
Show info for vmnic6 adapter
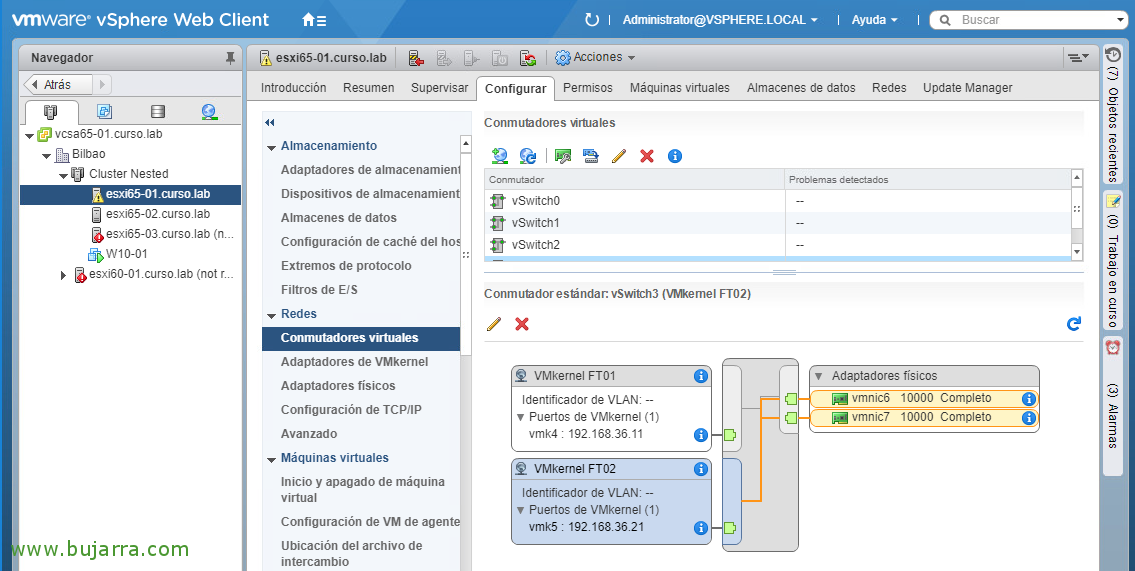tap(1029, 399)
